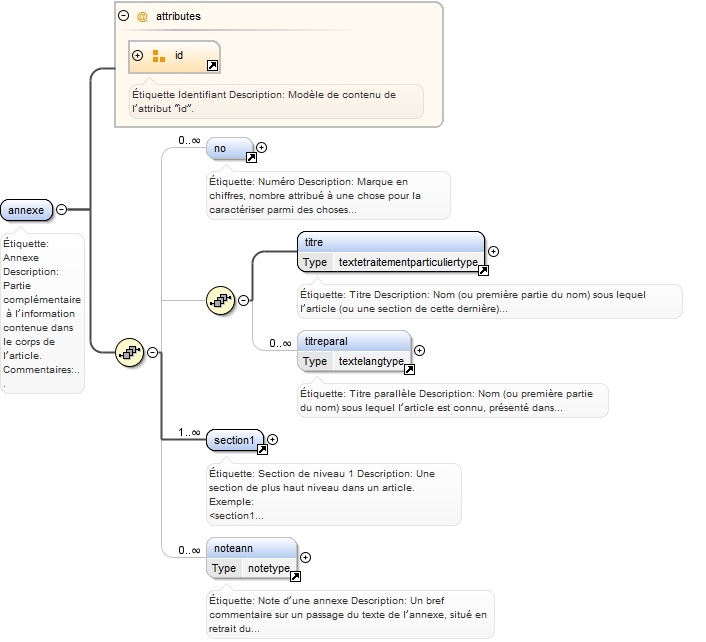706x642 pixels.
Task: Click the orange id attribute icon
Action: point(158,56)
